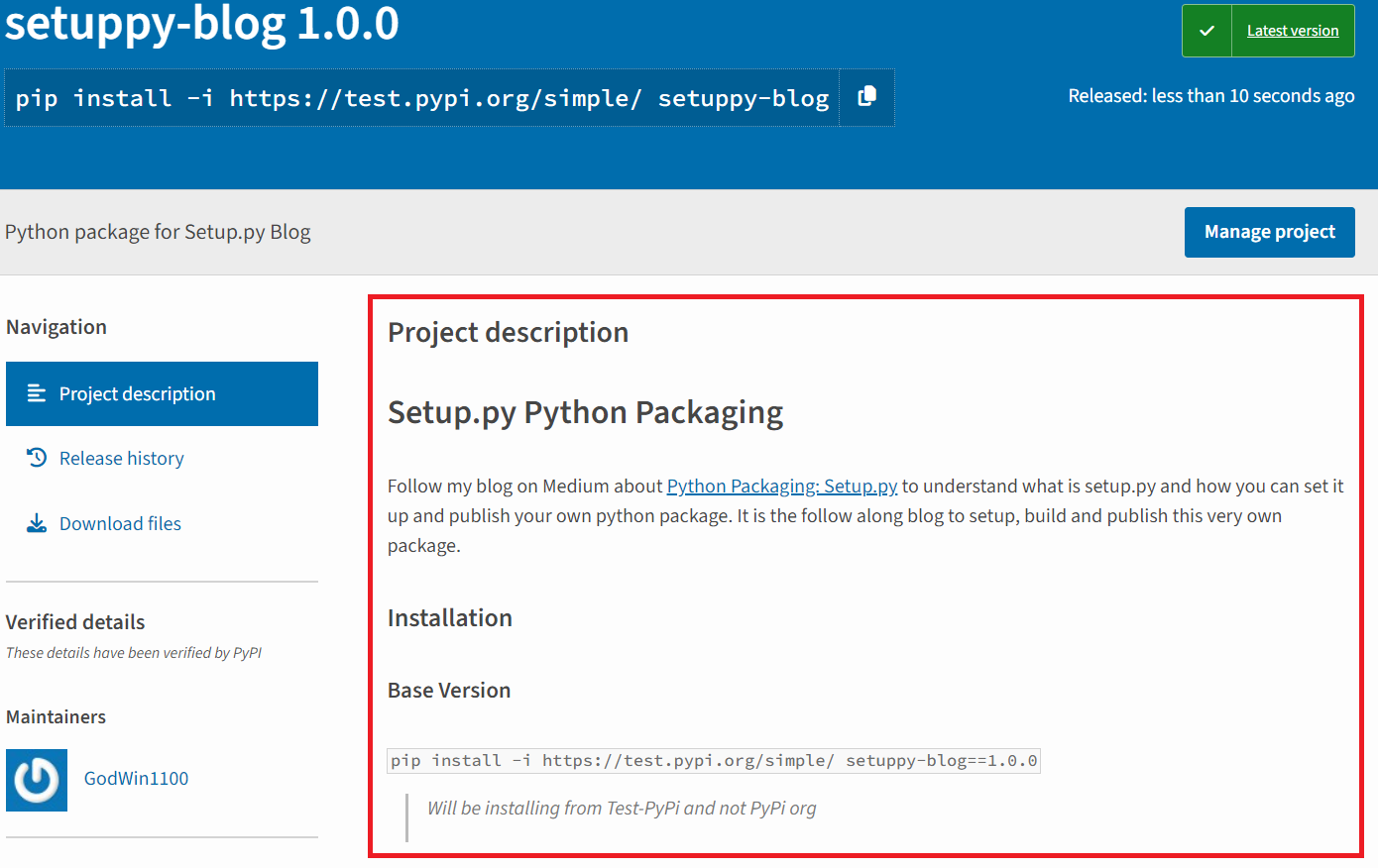Open the Latest version link
The image size is (1378, 868).
tap(1293, 31)
